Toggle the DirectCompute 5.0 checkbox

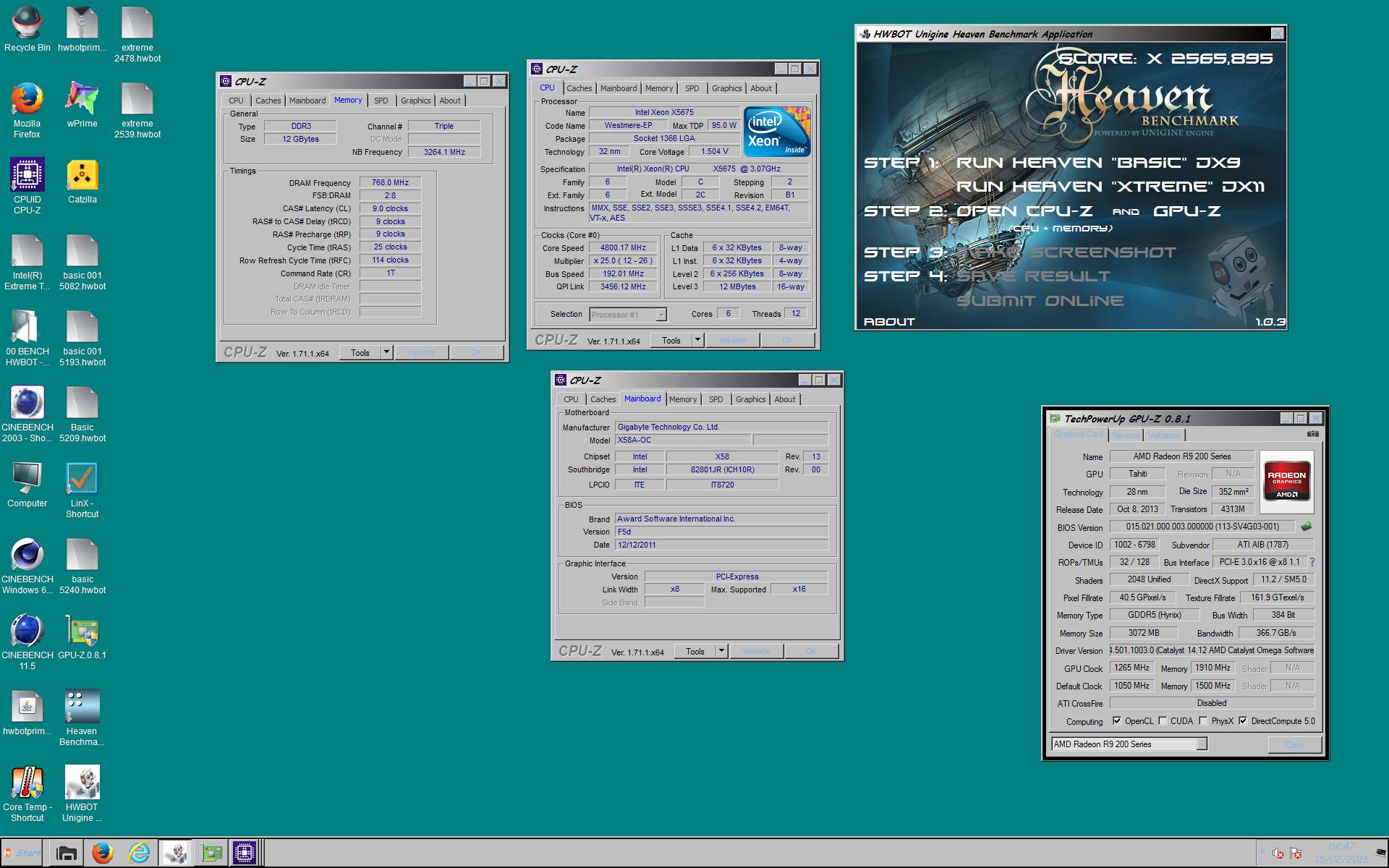click(1243, 720)
